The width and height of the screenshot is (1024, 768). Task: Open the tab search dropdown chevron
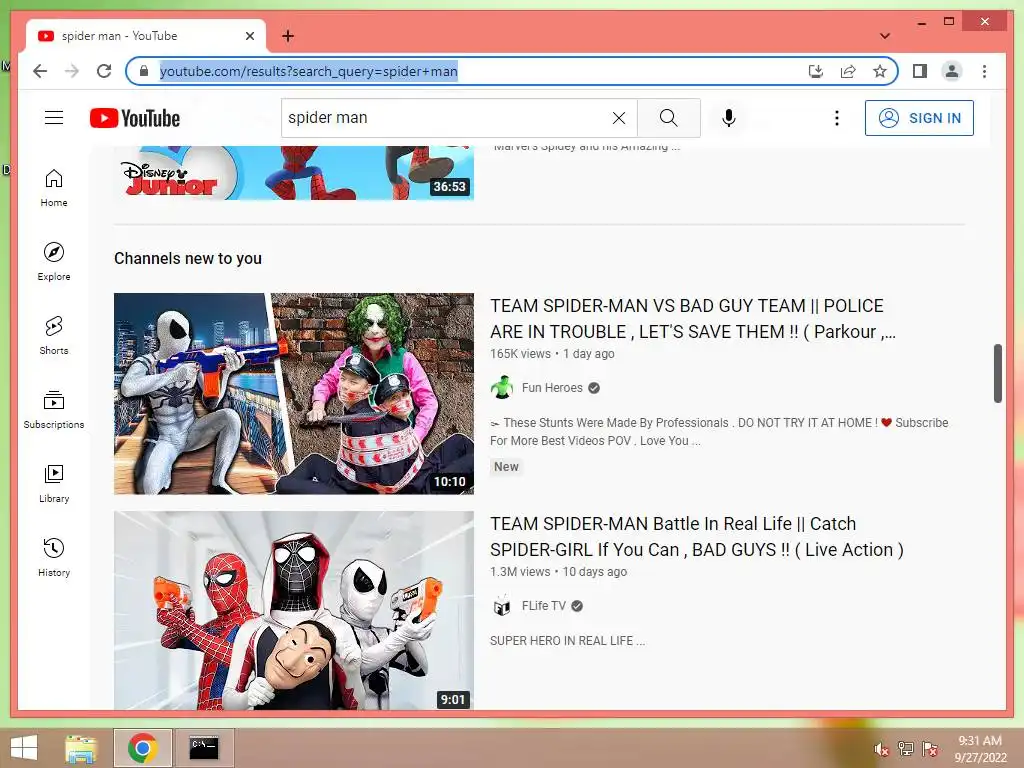click(x=885, y=36)
